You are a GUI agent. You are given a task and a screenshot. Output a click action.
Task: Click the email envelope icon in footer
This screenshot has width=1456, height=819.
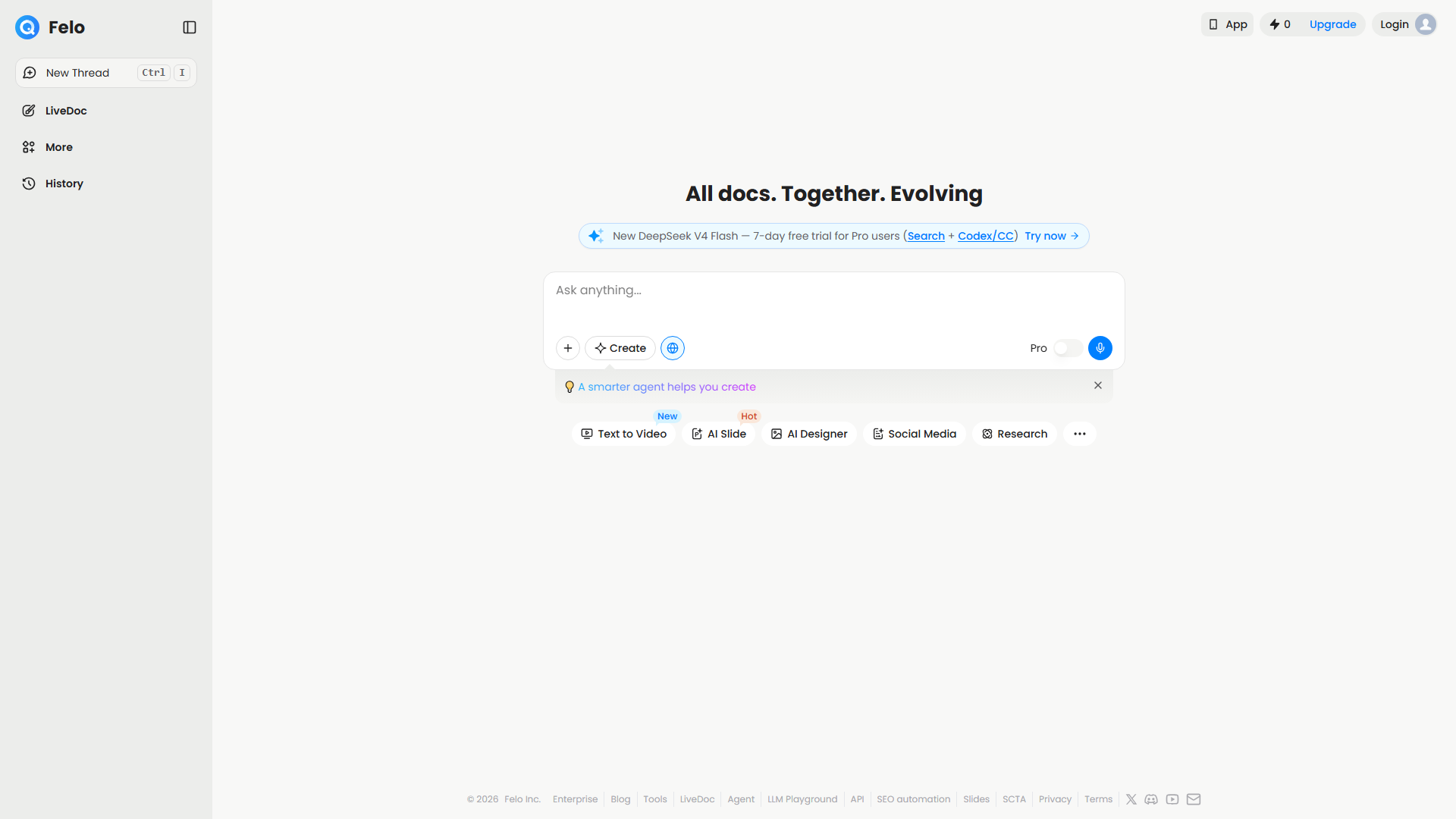(1194, 799)
